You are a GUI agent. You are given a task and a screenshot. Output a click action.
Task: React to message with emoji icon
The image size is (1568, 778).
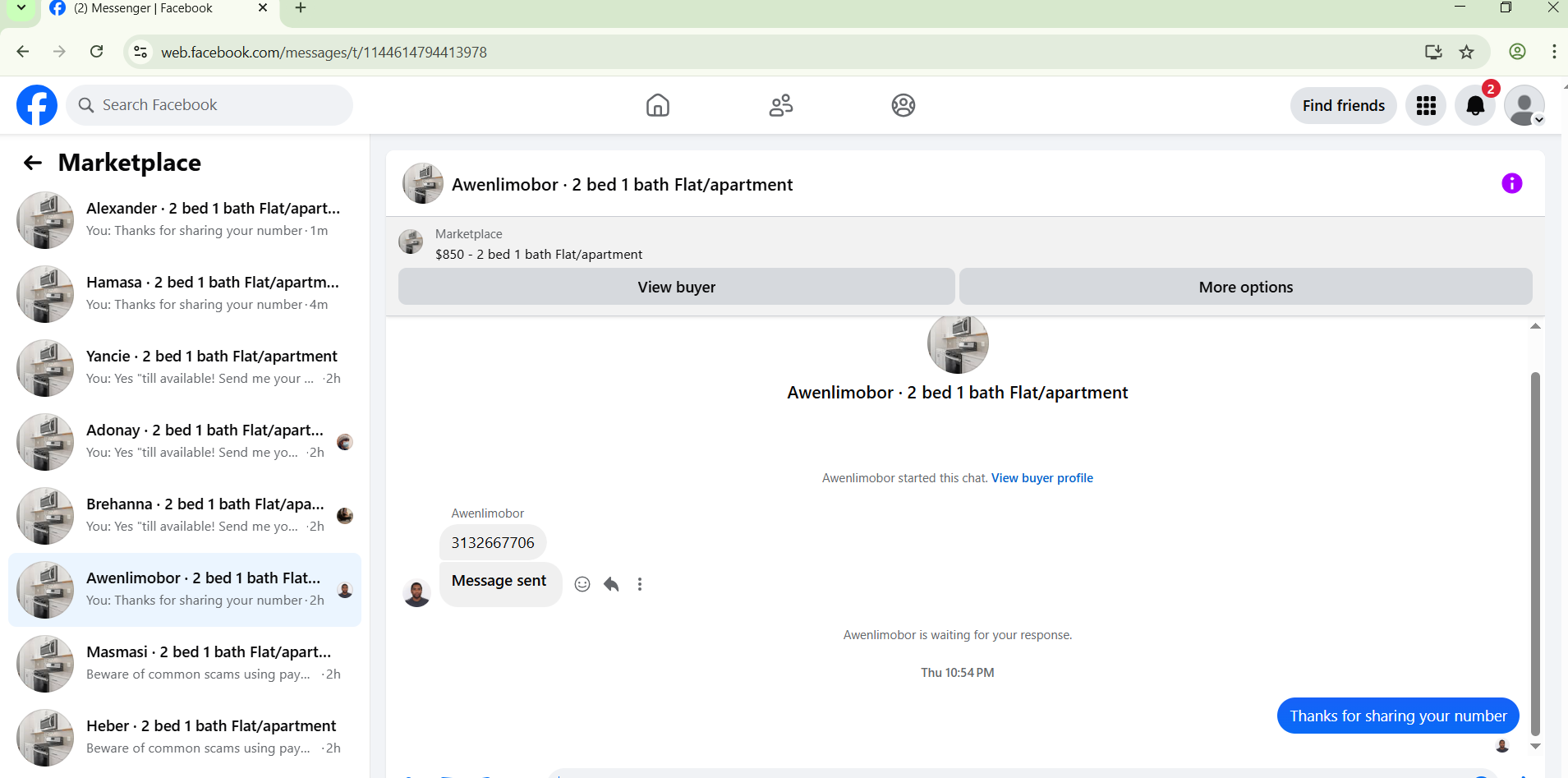point(582,584)
